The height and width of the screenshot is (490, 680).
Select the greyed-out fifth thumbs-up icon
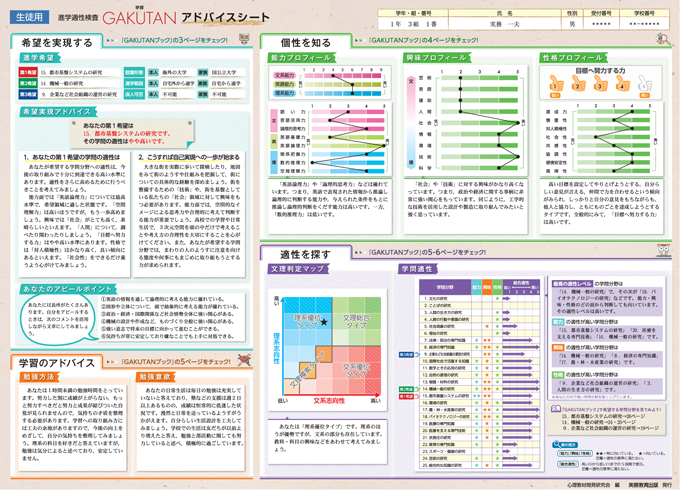click(645, 84)
